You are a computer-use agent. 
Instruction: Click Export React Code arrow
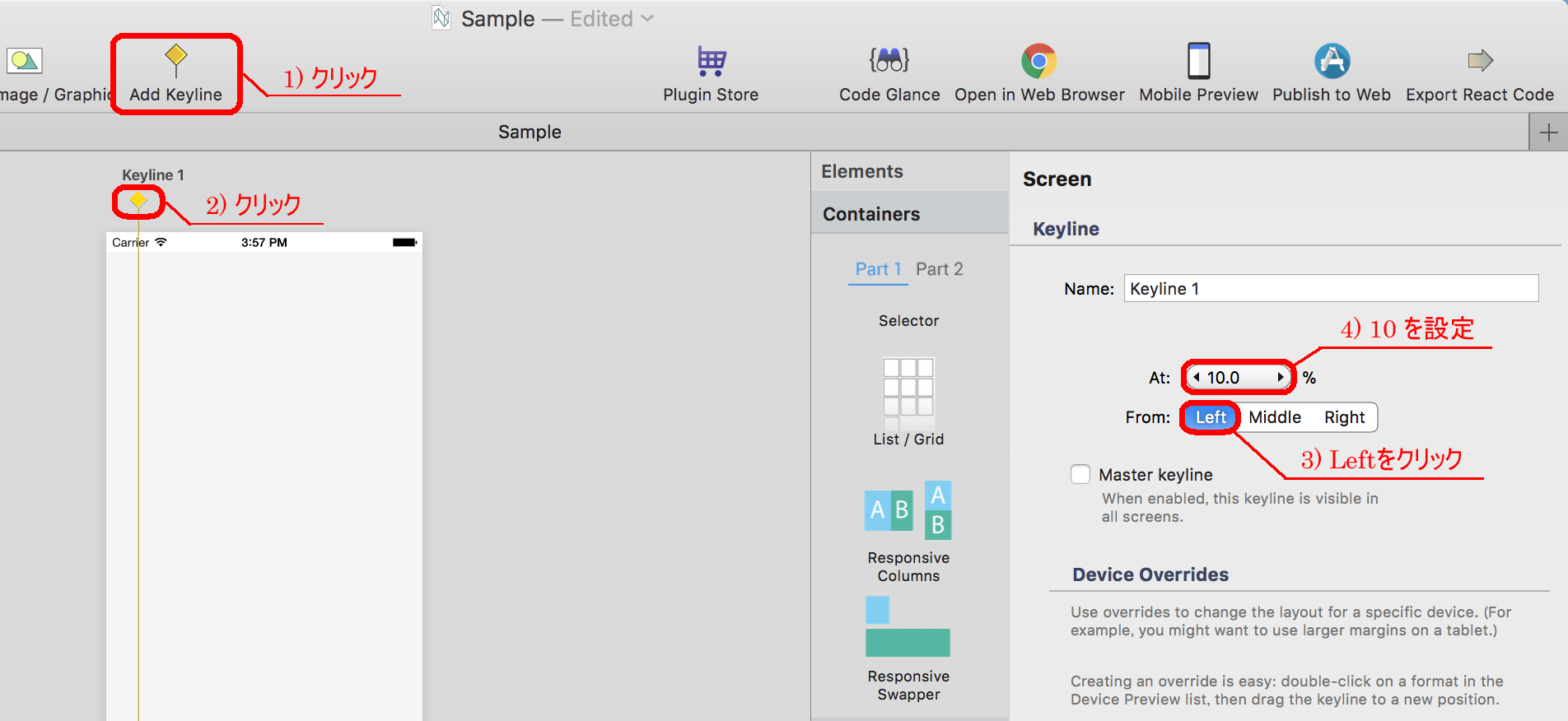click(1479, 61)
